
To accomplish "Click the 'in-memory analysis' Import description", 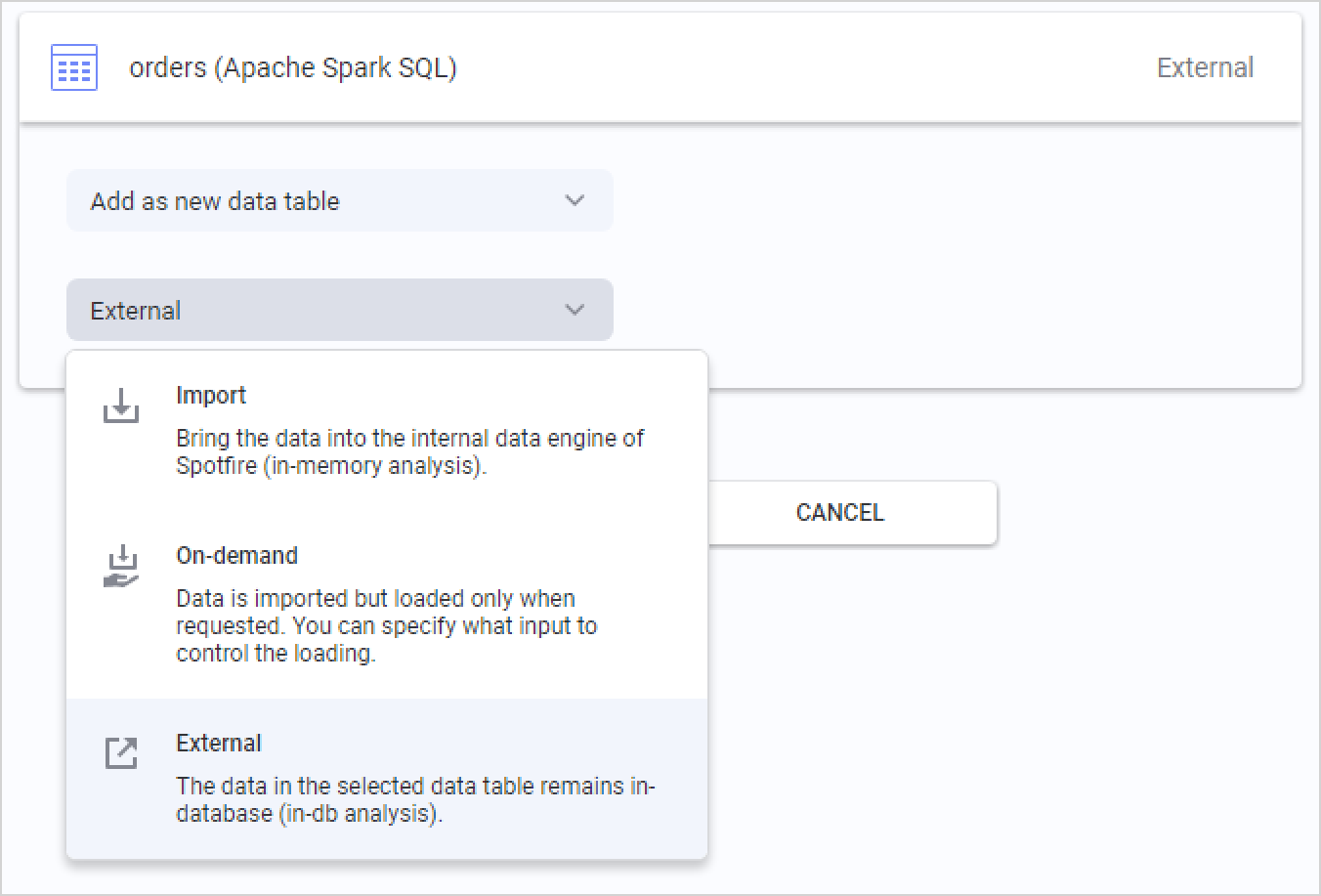I will (409, 451).
